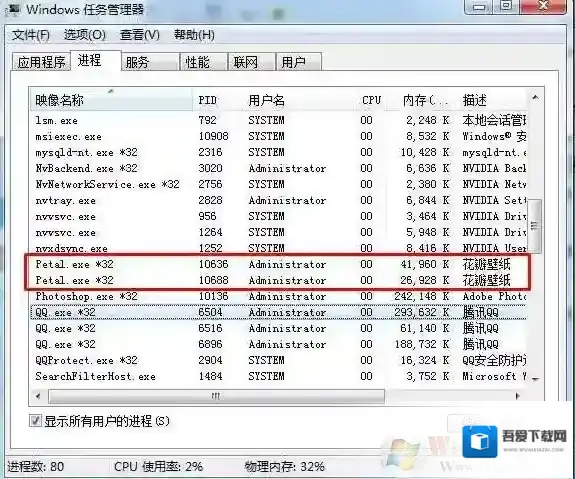Select nvvsvc.exe with PID 956
The width and height of the screenshot is (575, 479).
click(279, 216)
